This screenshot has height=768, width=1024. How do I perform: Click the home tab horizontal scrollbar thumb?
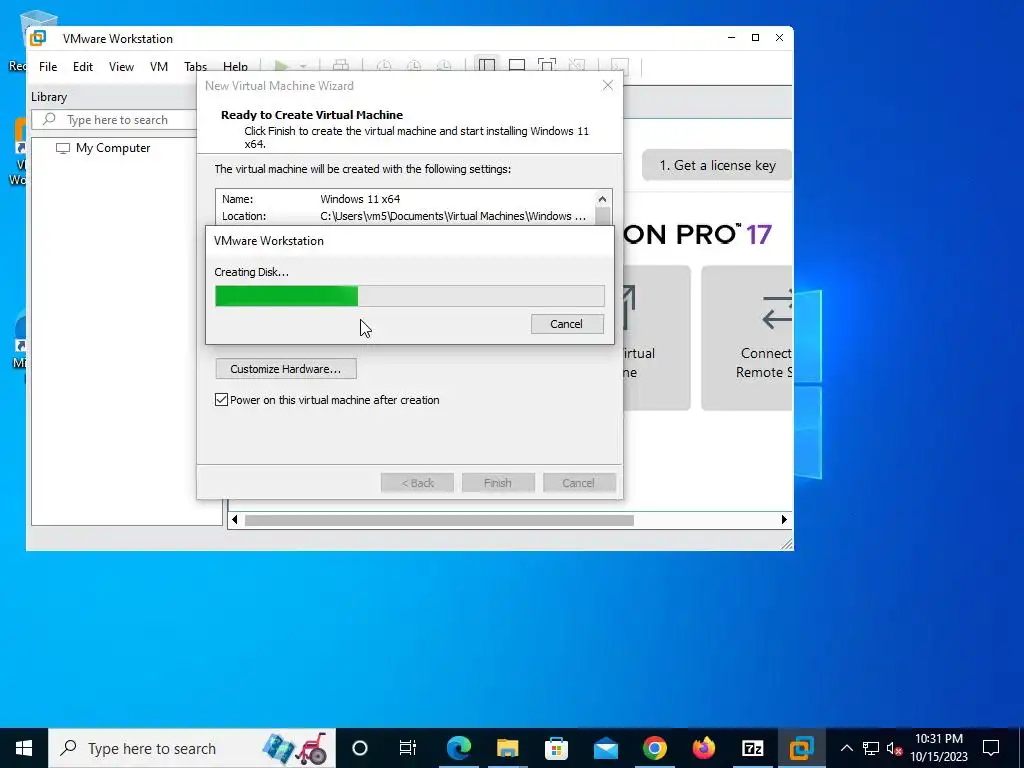pos(439,520)
